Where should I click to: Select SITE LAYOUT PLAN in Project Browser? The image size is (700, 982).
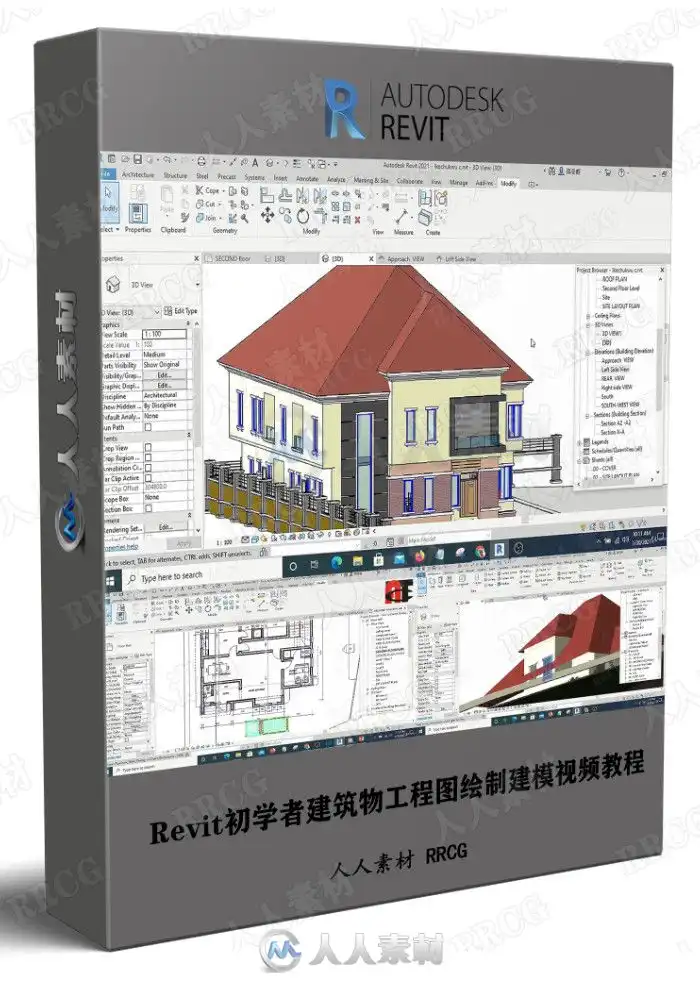coord(620,306)
